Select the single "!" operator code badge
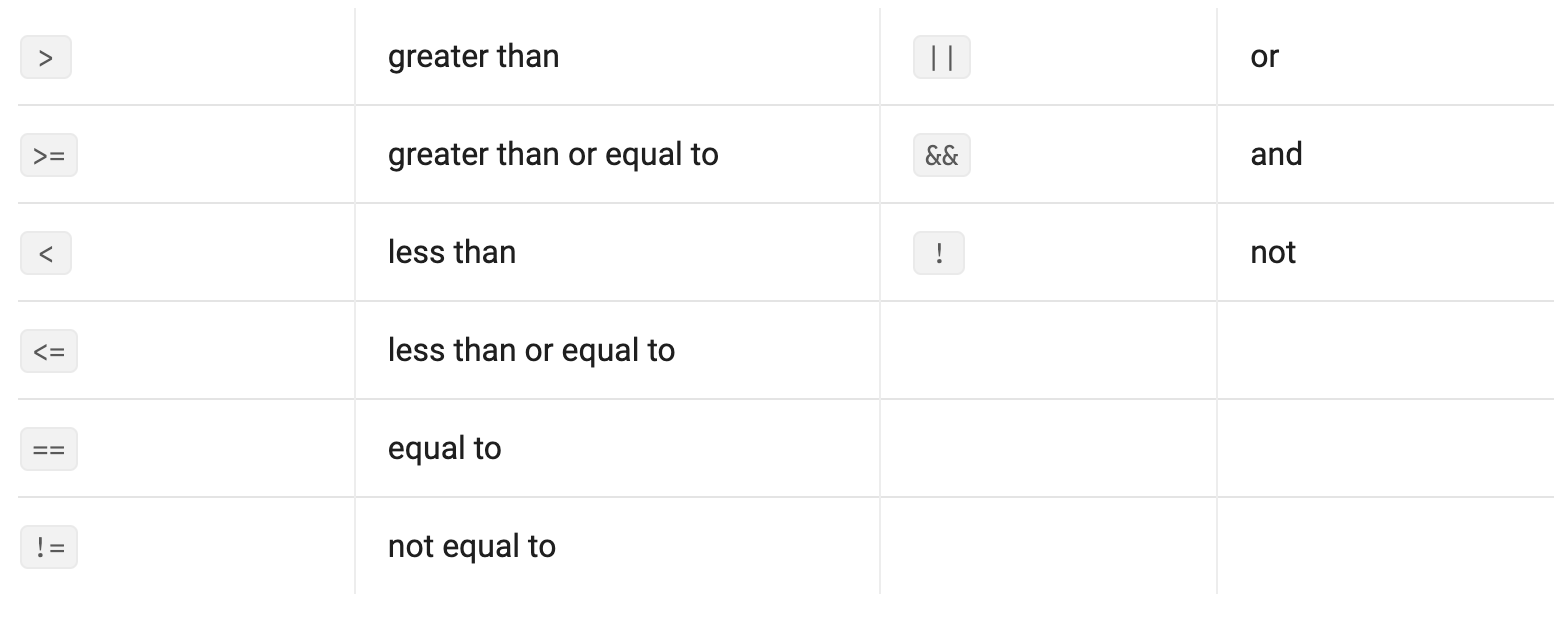This screenshot has width=1568, height=620. click(939, 253)
